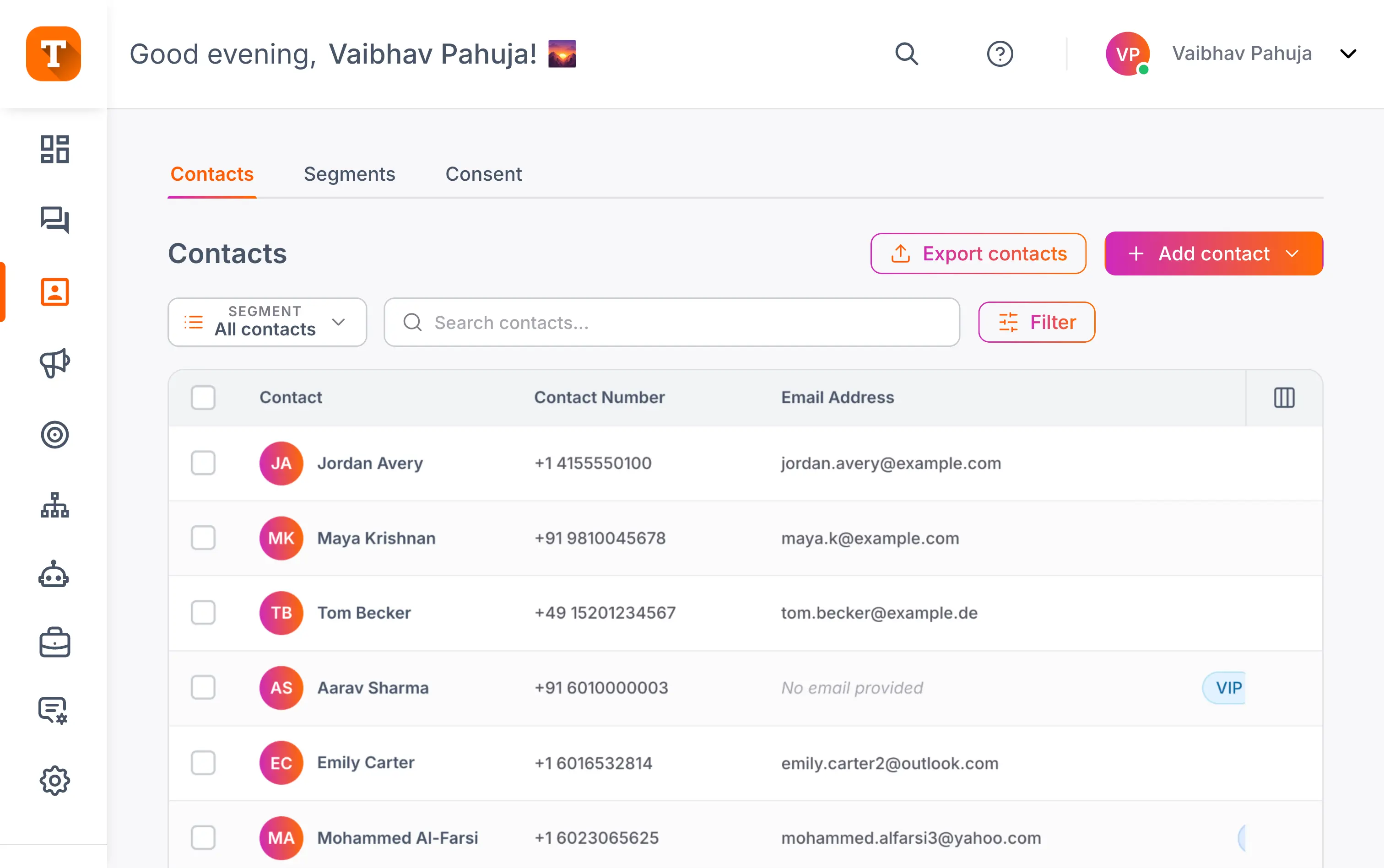Open Jordan Avery contact name

pyautogui.click(x=370, y=463)
